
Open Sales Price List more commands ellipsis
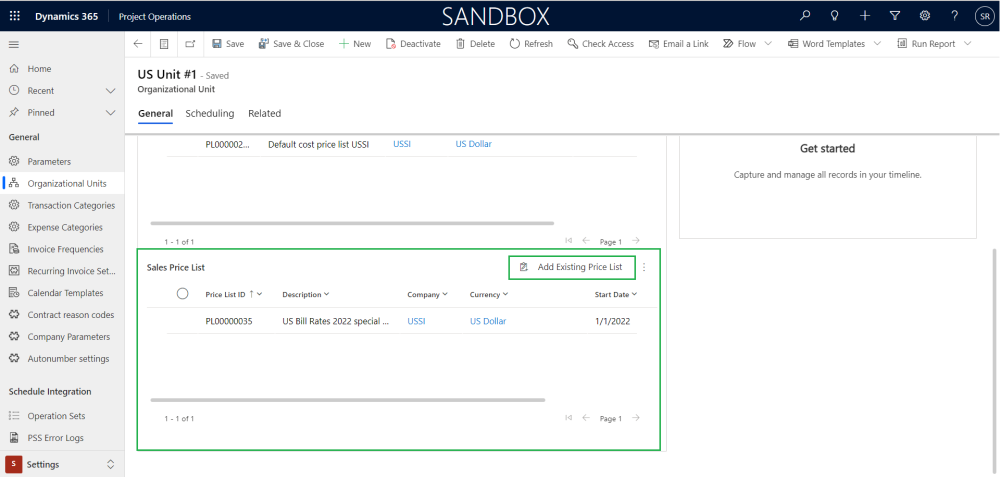click(x=644, y=268)
